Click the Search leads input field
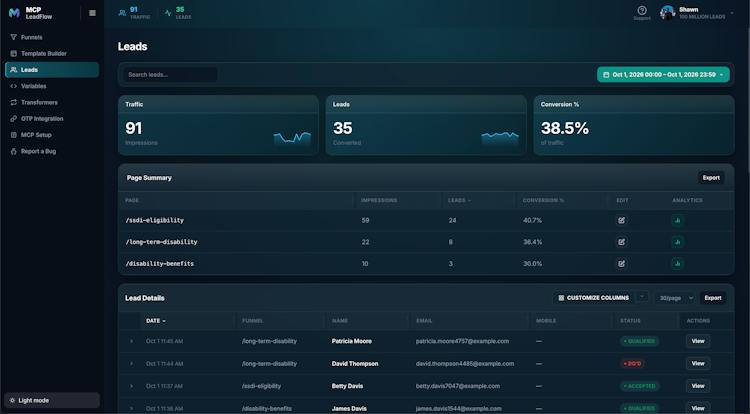Screen dimensions: 750x414 (x=170, y=75)
